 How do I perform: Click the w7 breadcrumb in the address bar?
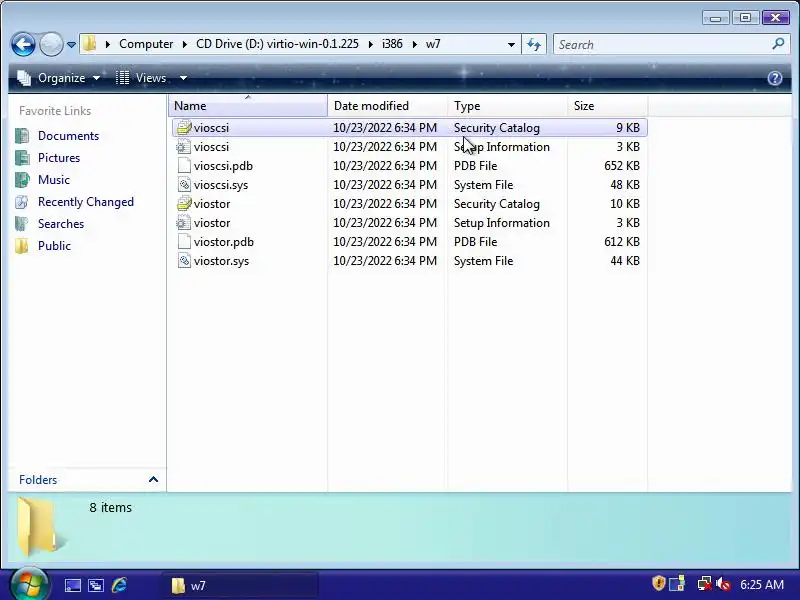pos(433,44)
